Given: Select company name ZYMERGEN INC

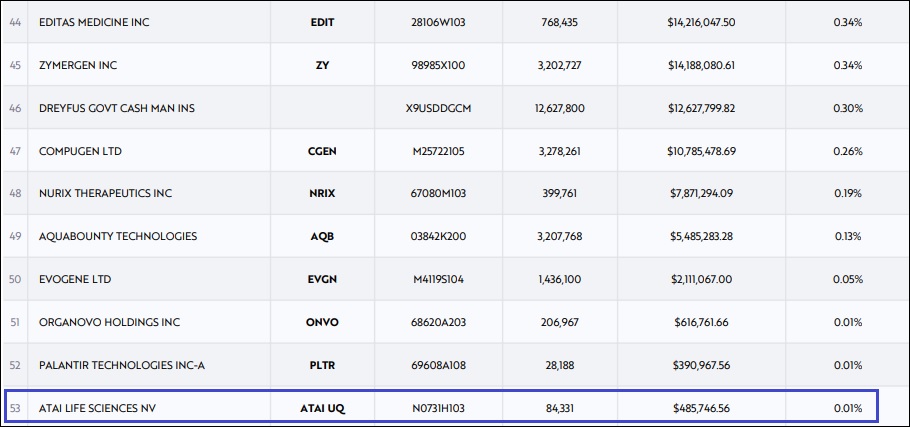Looking at the screenshot, I should [x=78, y=66].
